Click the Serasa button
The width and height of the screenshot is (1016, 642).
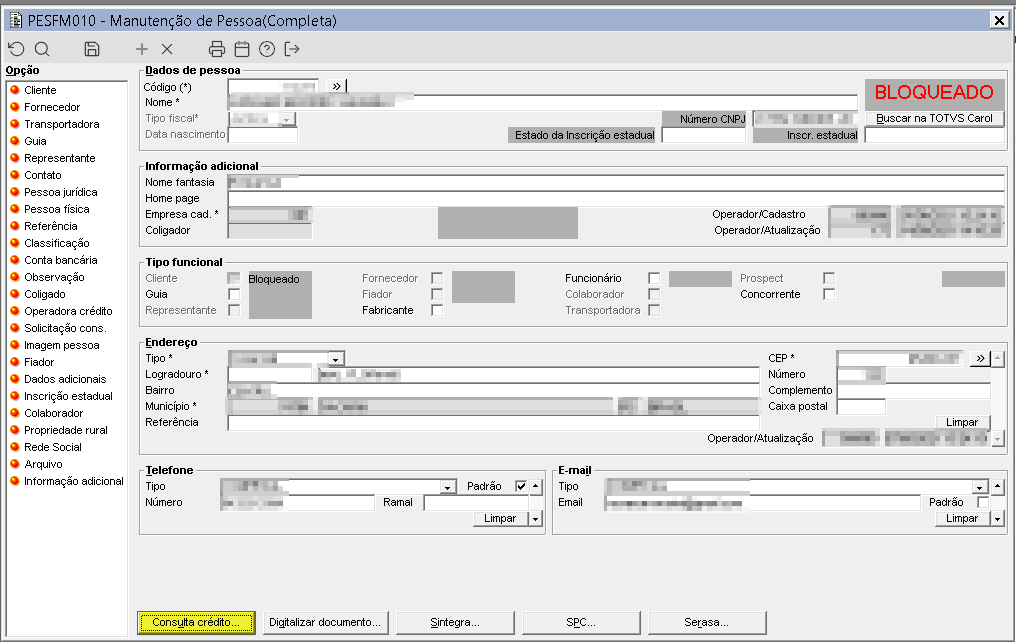707,623
